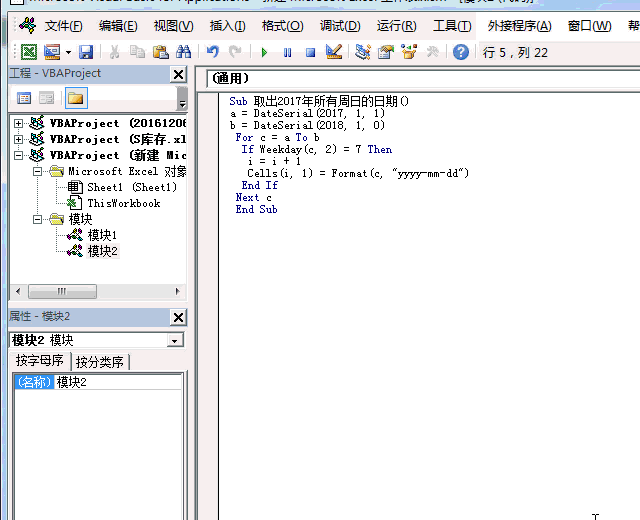Click VBA application icon in menu bar
640x520 pixels.
28,26
